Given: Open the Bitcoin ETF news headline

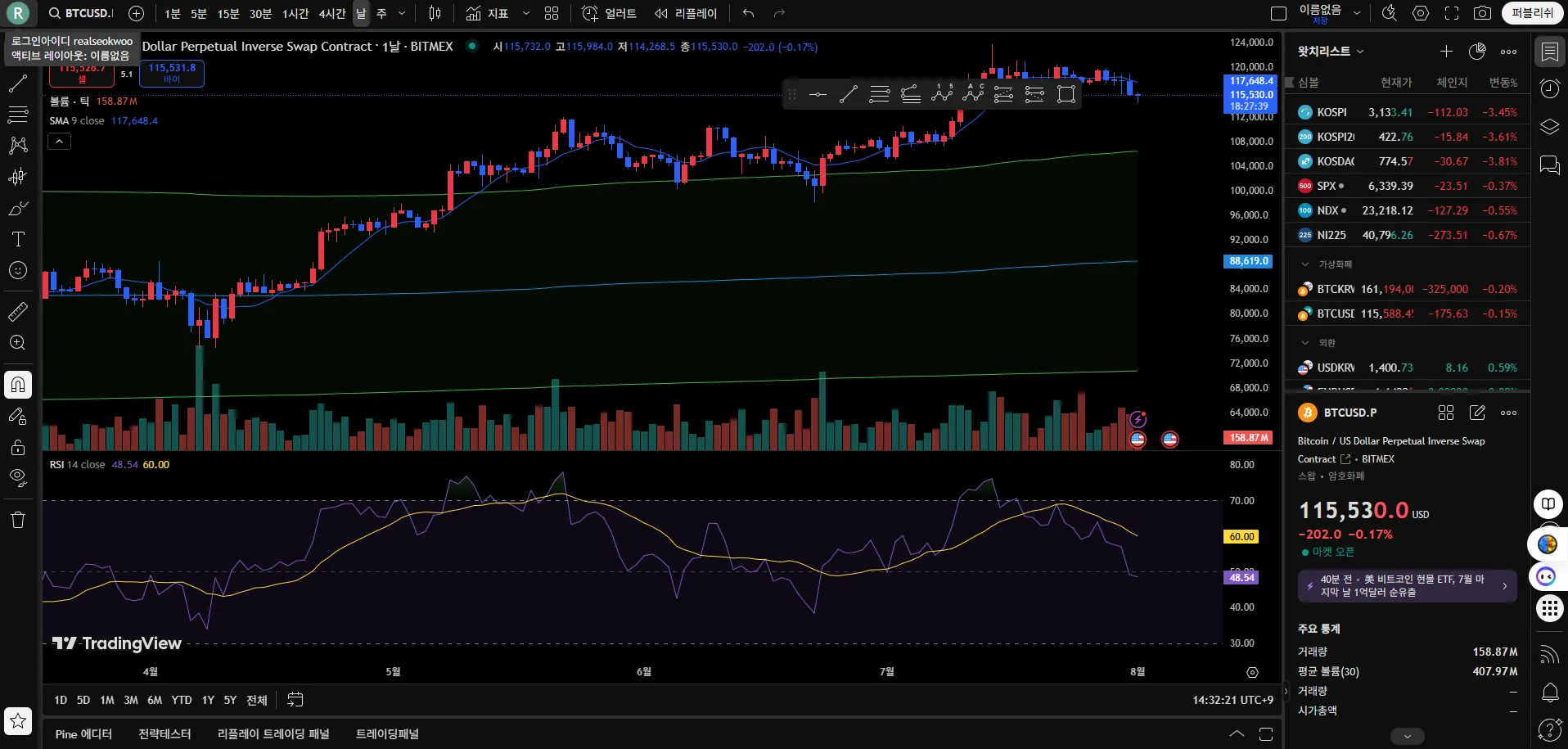Looking at the screenshot, I should pyautogui.click(x=1407, y=585).
